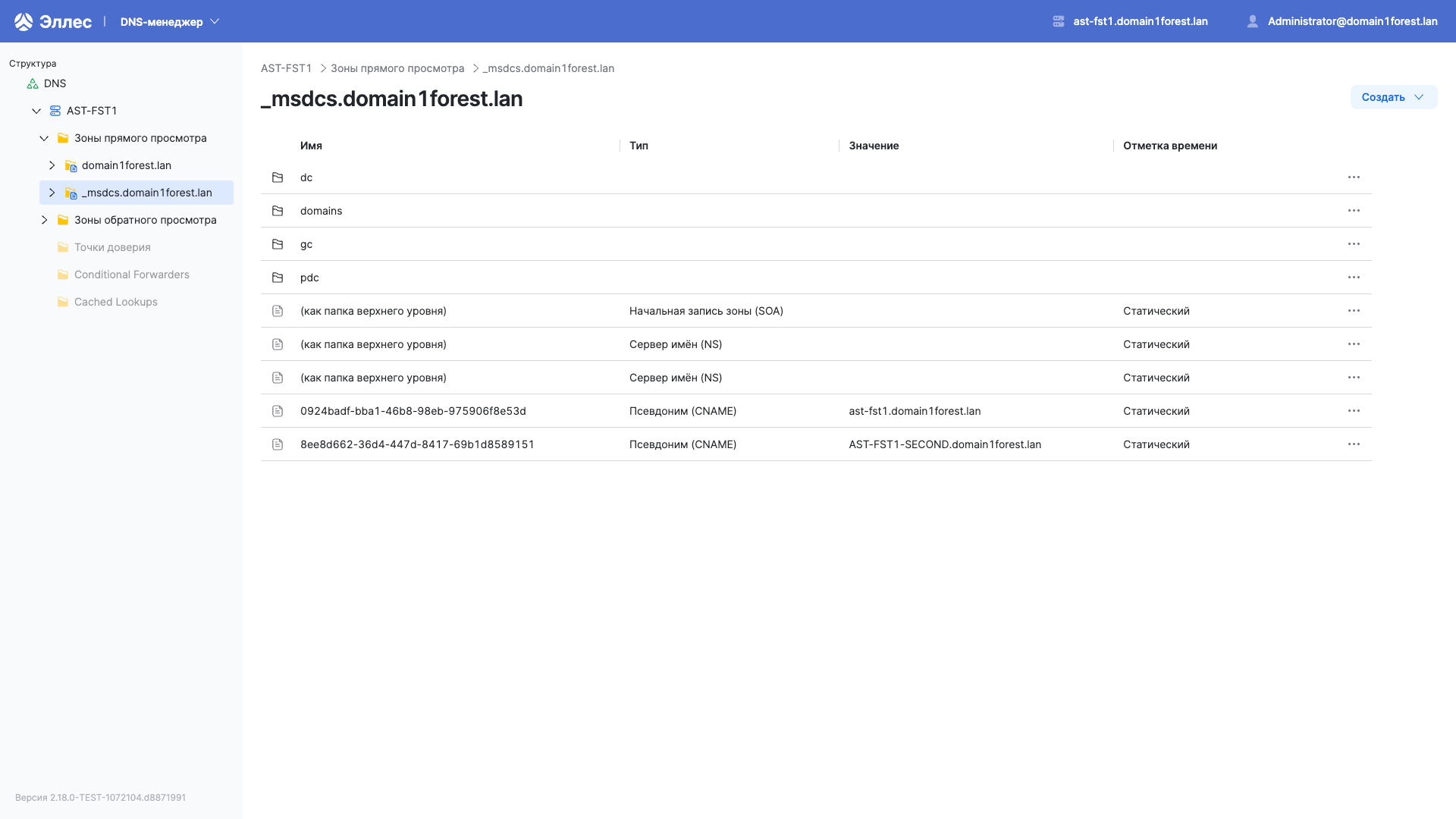Click the record icon on the SOA row
Image resolution: width=1456 pixels, height=819 pixels.
pos(278,311)
